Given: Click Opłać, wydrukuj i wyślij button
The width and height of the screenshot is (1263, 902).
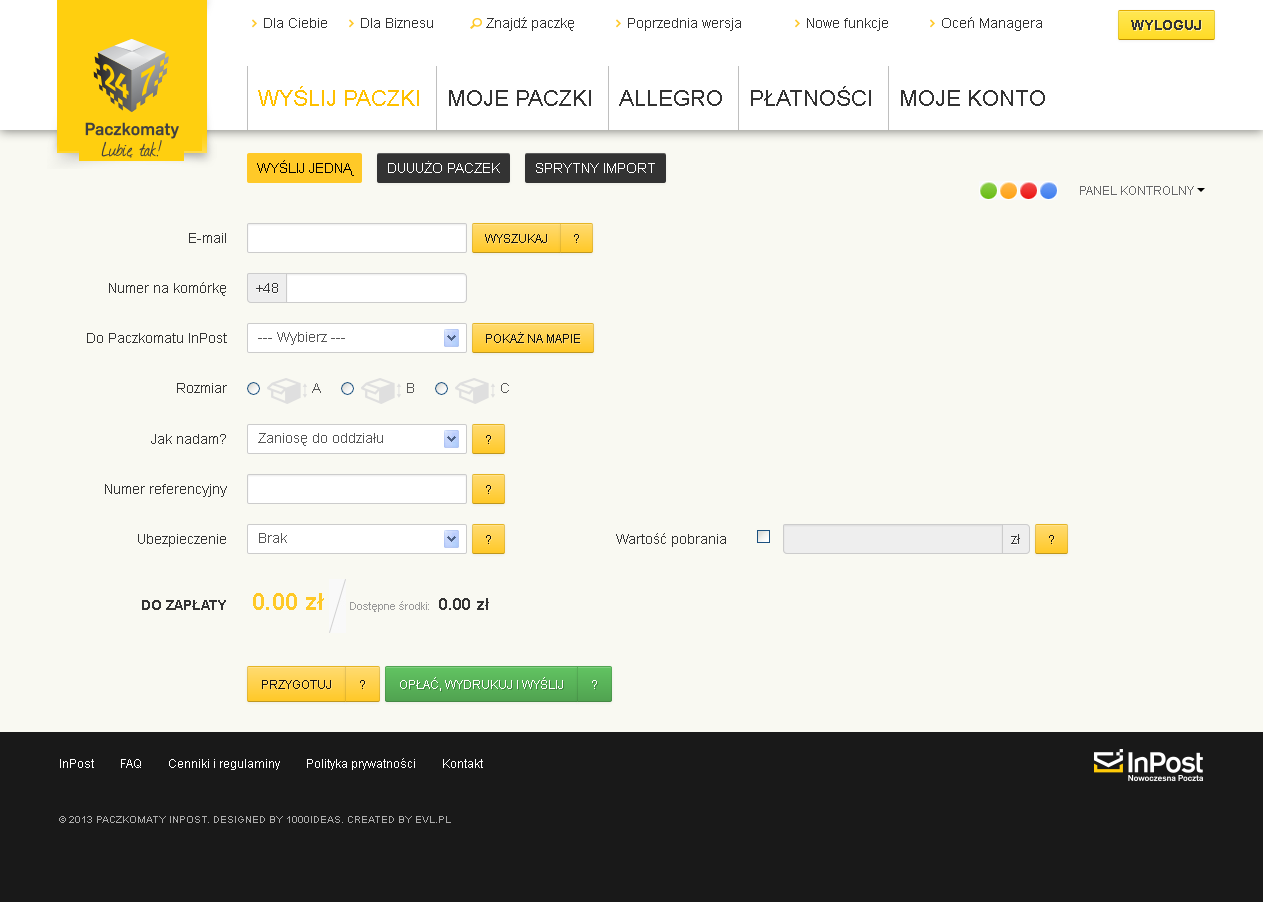Looking at the screenshot, I should pos(481,684).
